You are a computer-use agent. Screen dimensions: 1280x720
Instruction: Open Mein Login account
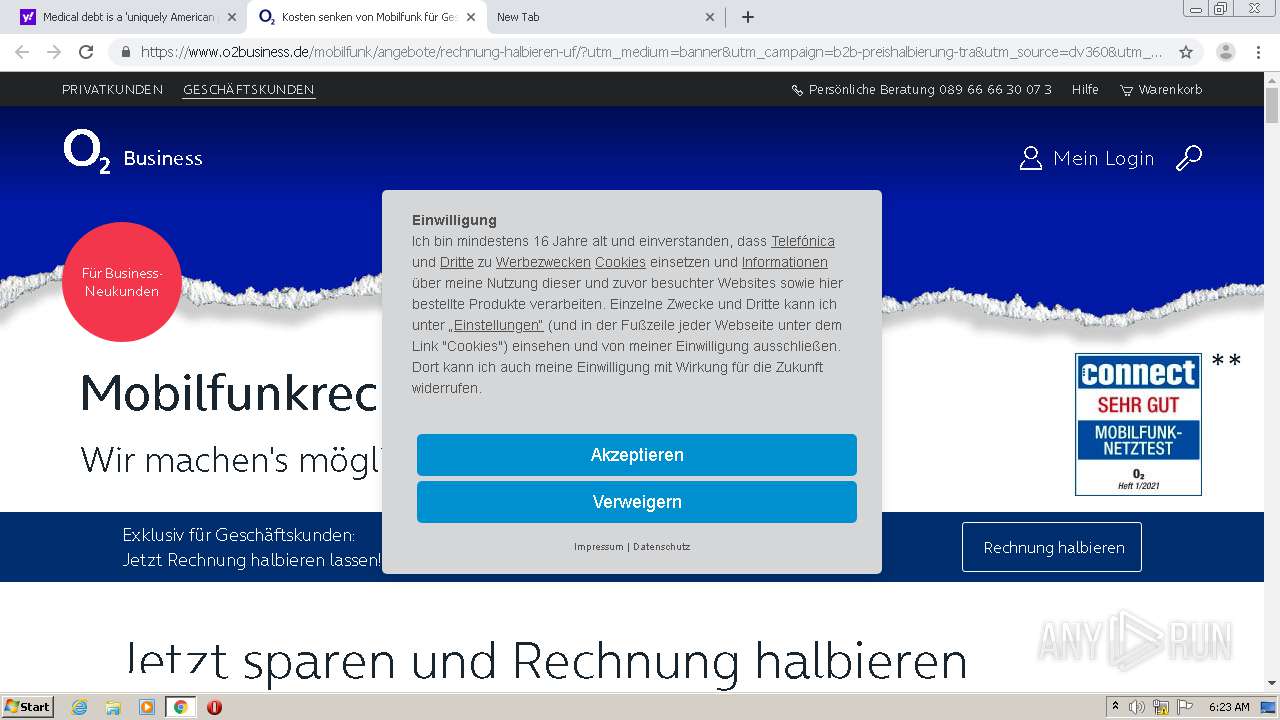1086,158
